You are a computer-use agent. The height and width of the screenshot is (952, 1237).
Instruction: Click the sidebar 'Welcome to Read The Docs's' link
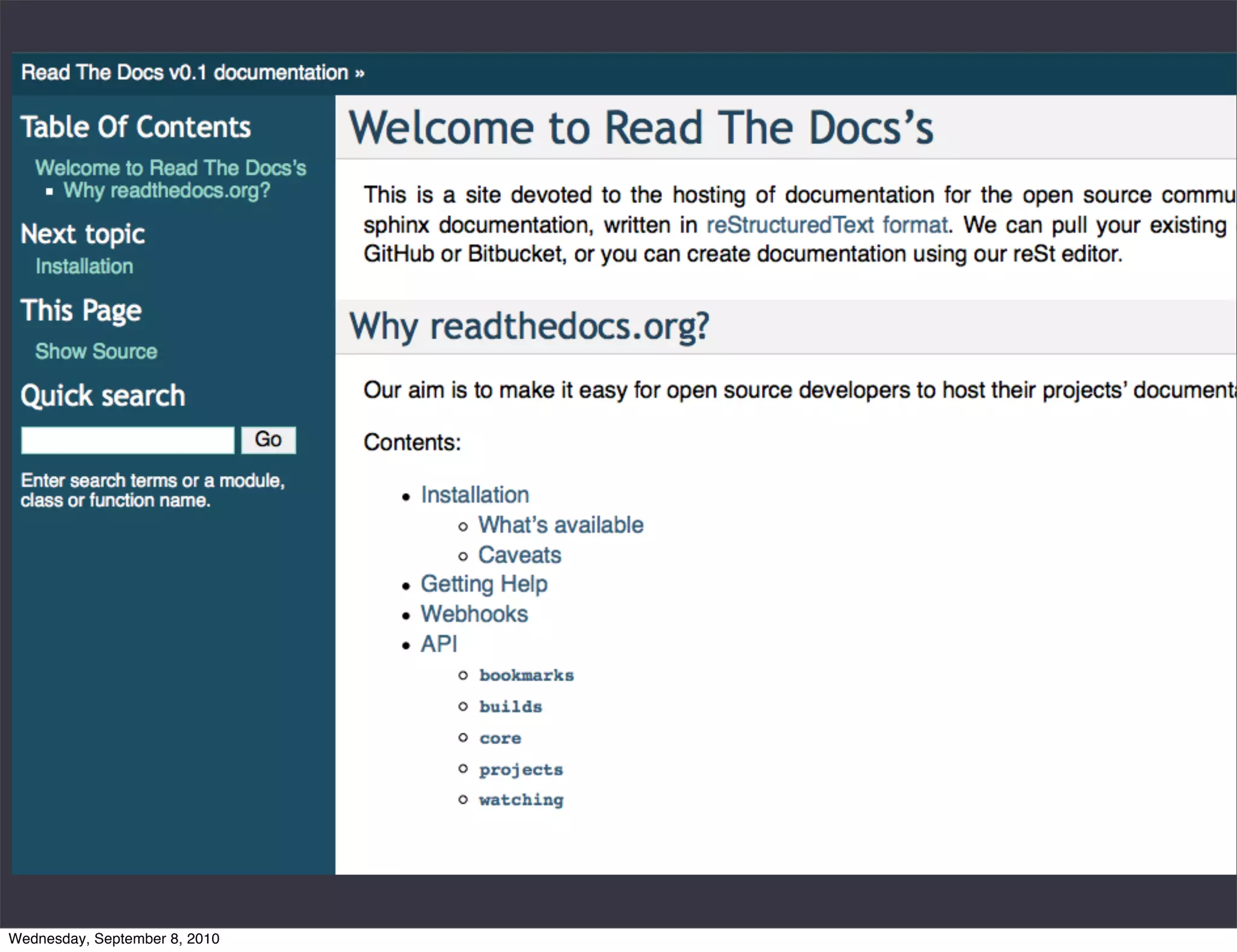[x=170, y=168]
